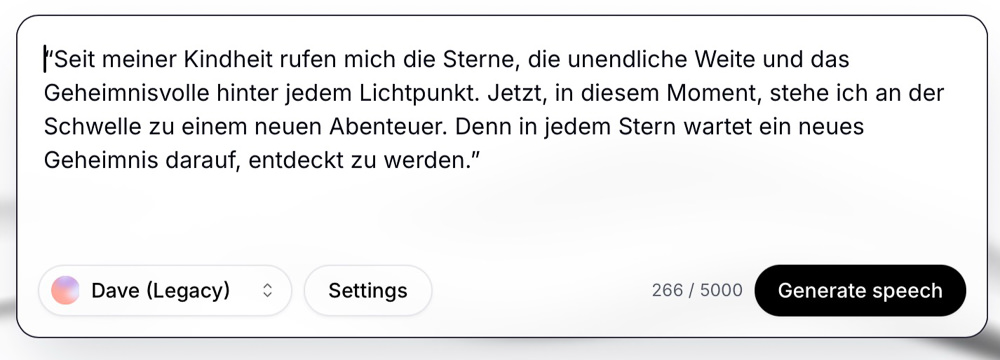This screenshot has height=360, width=1000.
Task: Click the word "Stern" in third line
Action: 649,127
